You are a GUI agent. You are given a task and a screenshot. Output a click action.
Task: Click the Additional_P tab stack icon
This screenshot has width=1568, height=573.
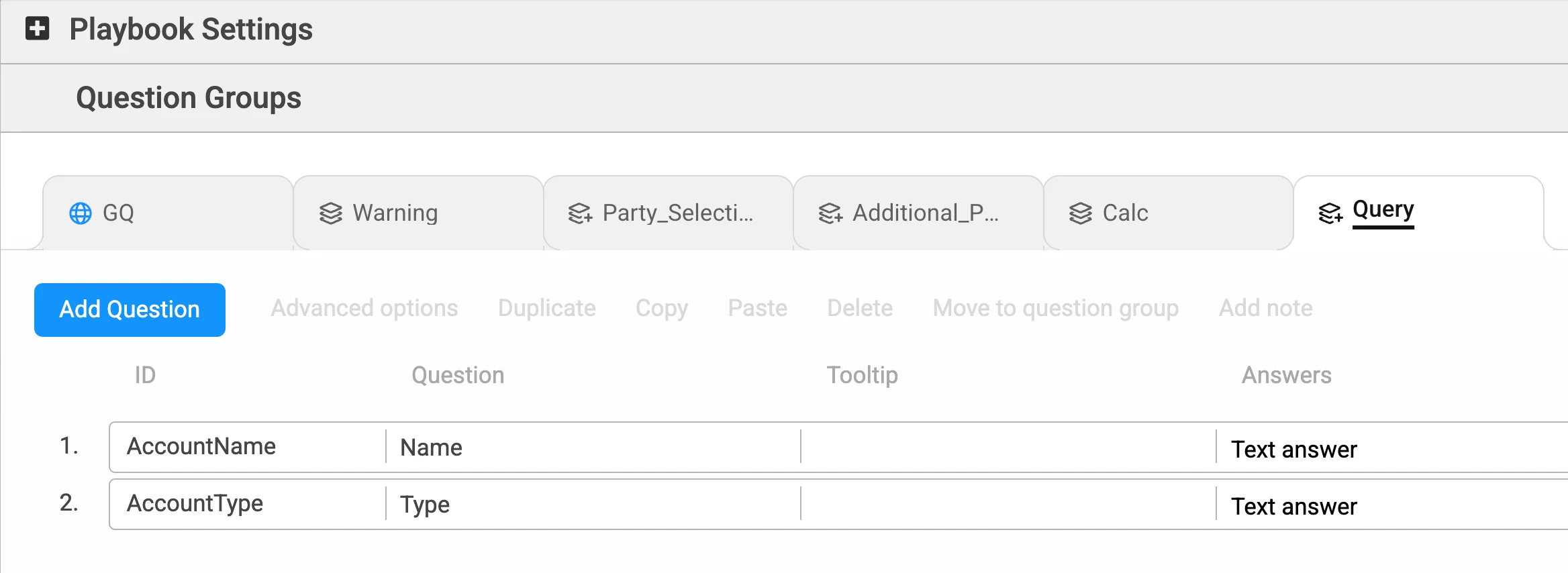point(830,213)
